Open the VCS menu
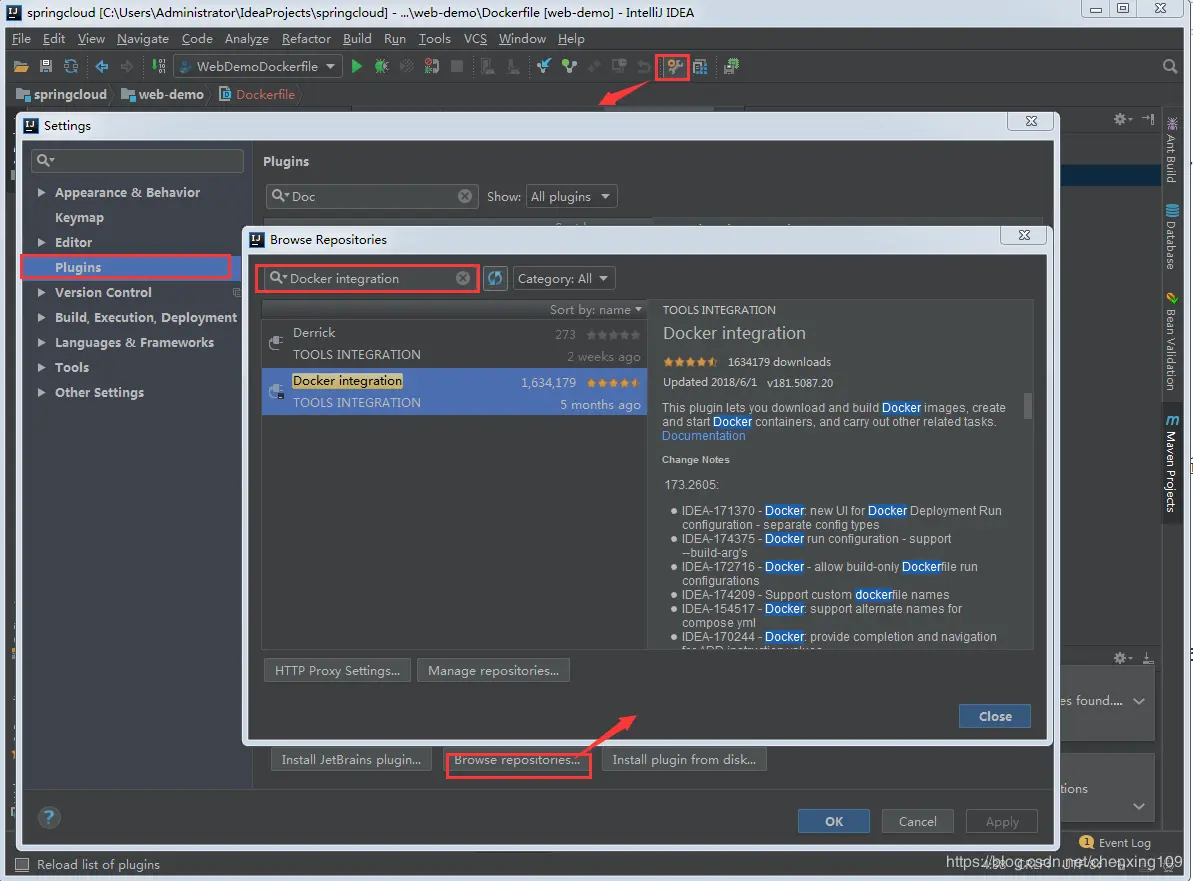Viewport: 1193px width, 881px height. click(475, 39)
